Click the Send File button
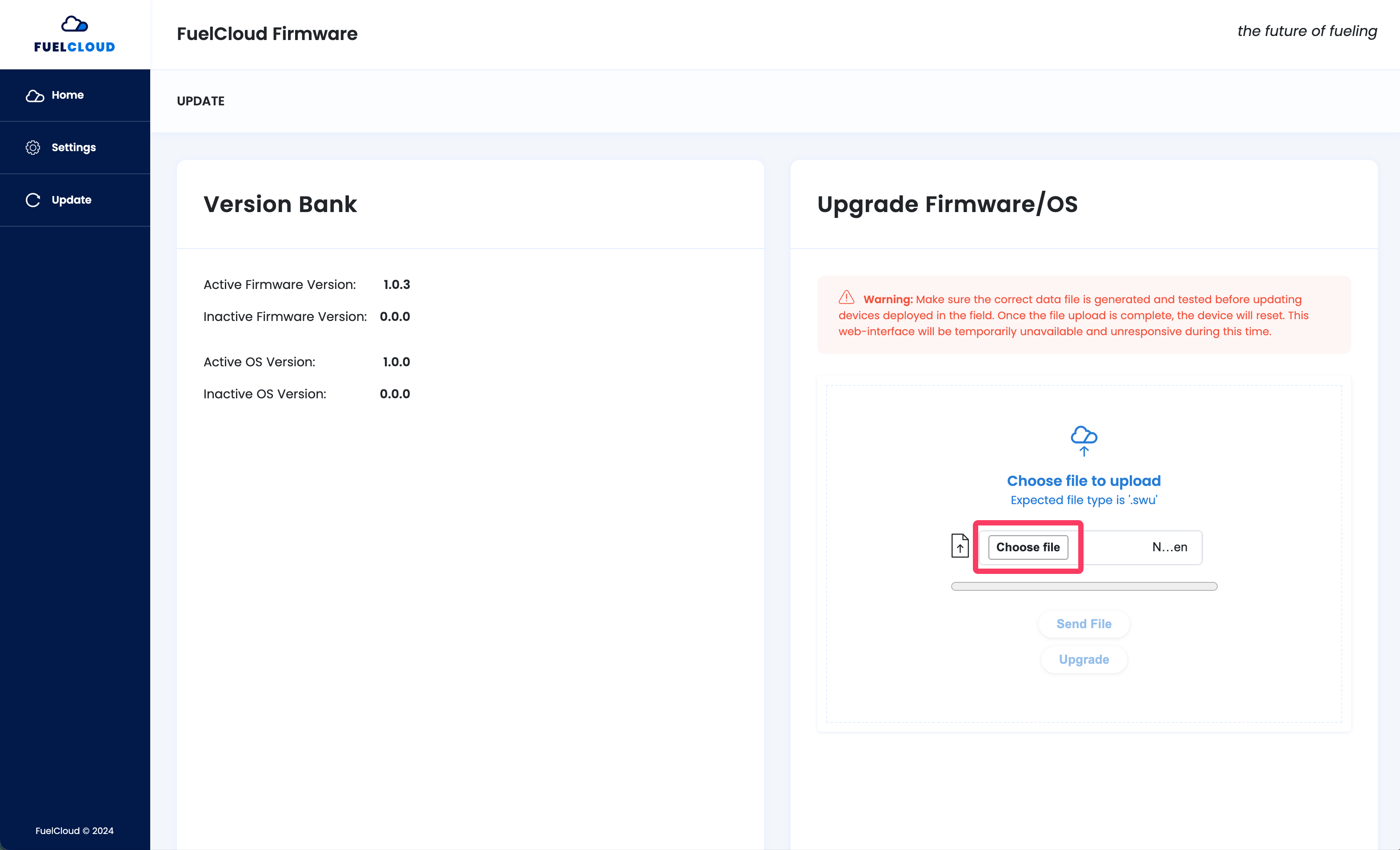The image size is (1400, 850). click(x=1084, y=624)
